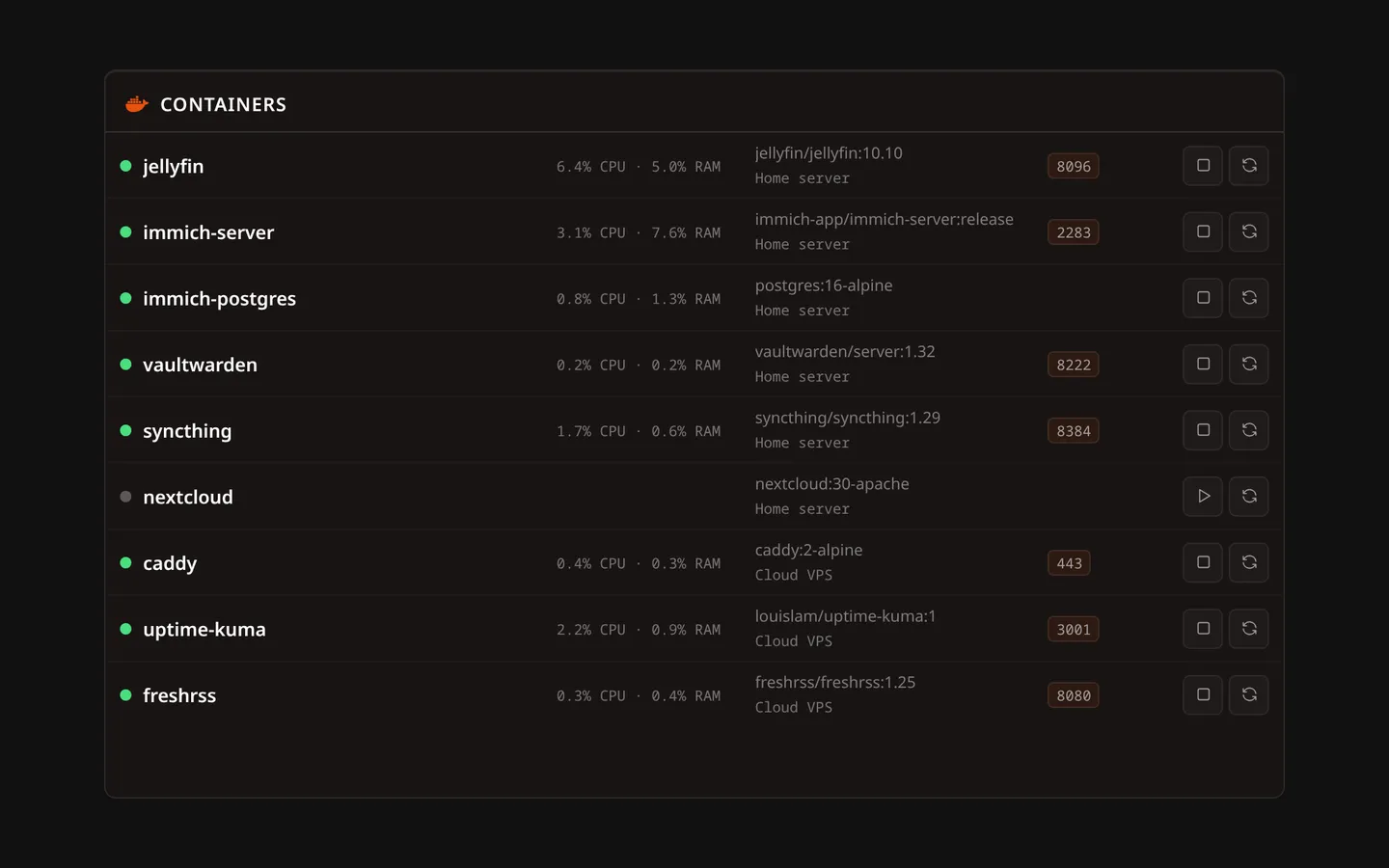Click vaultwarden/server:1.32 image name
The height and width of the screenshot is (868, 1389).
click(845, 351)
